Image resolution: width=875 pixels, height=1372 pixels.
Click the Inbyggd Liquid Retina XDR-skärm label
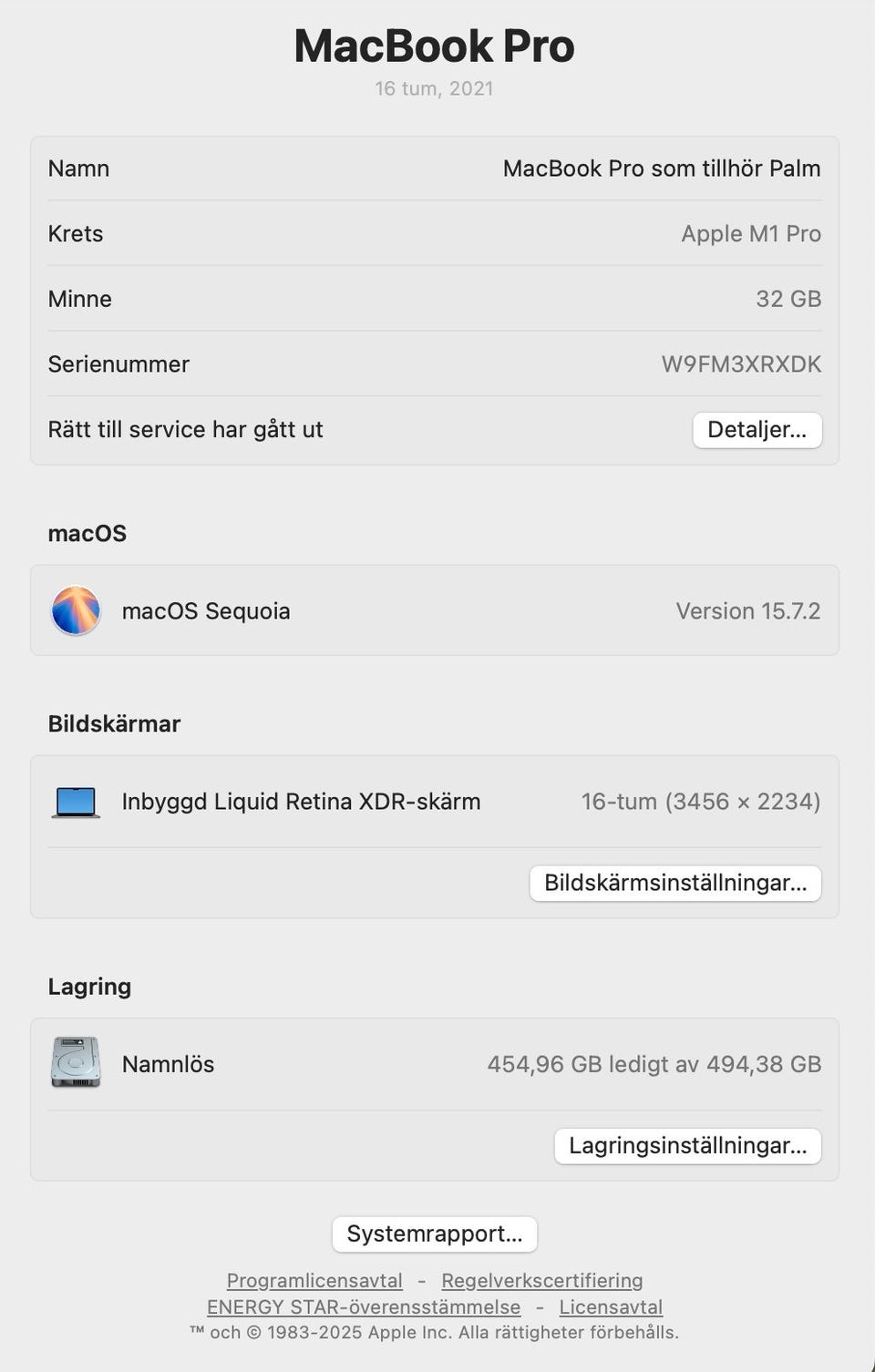point(301,802)
